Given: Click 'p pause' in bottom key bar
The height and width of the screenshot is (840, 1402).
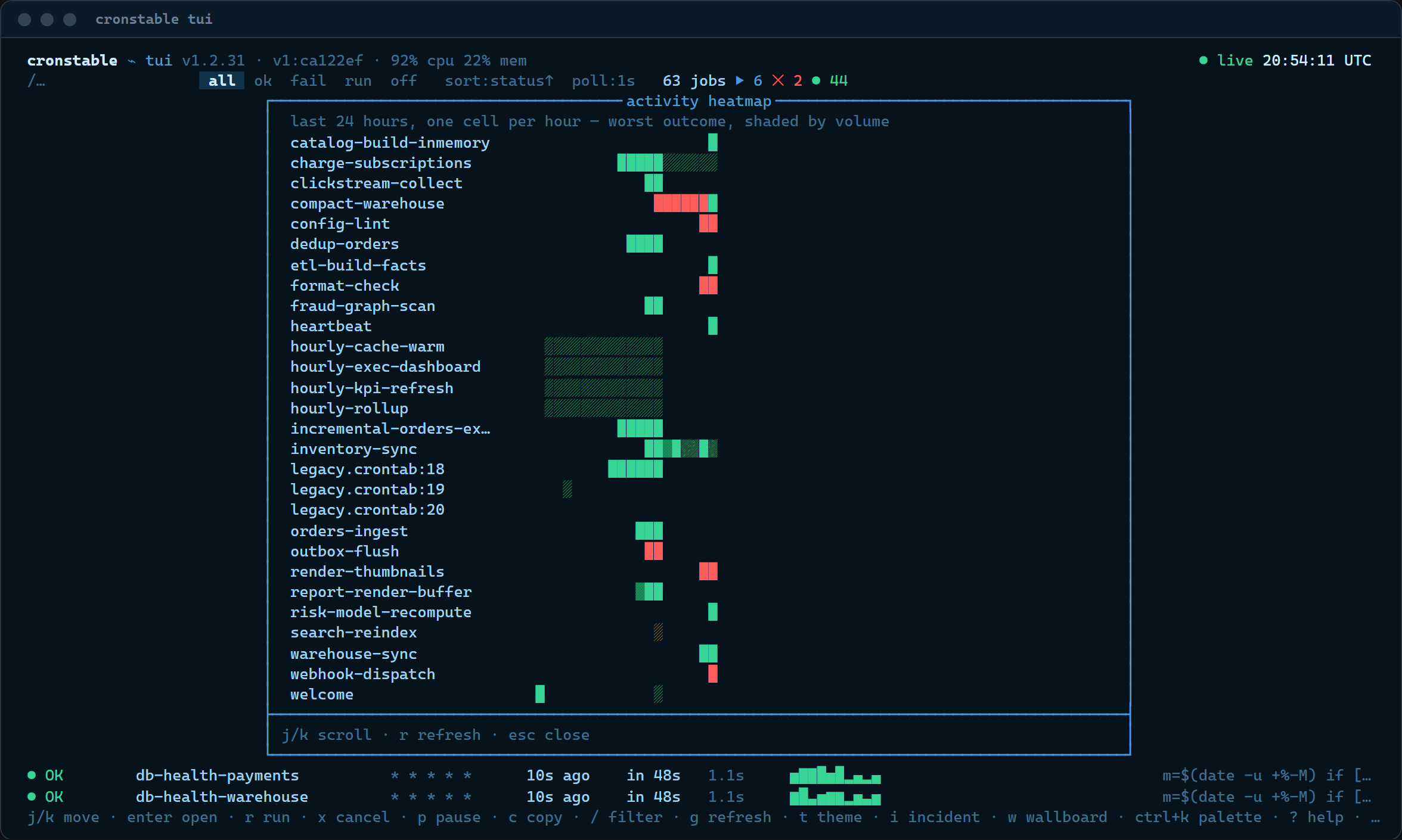Looking at the screenshot, I should 449,817.
